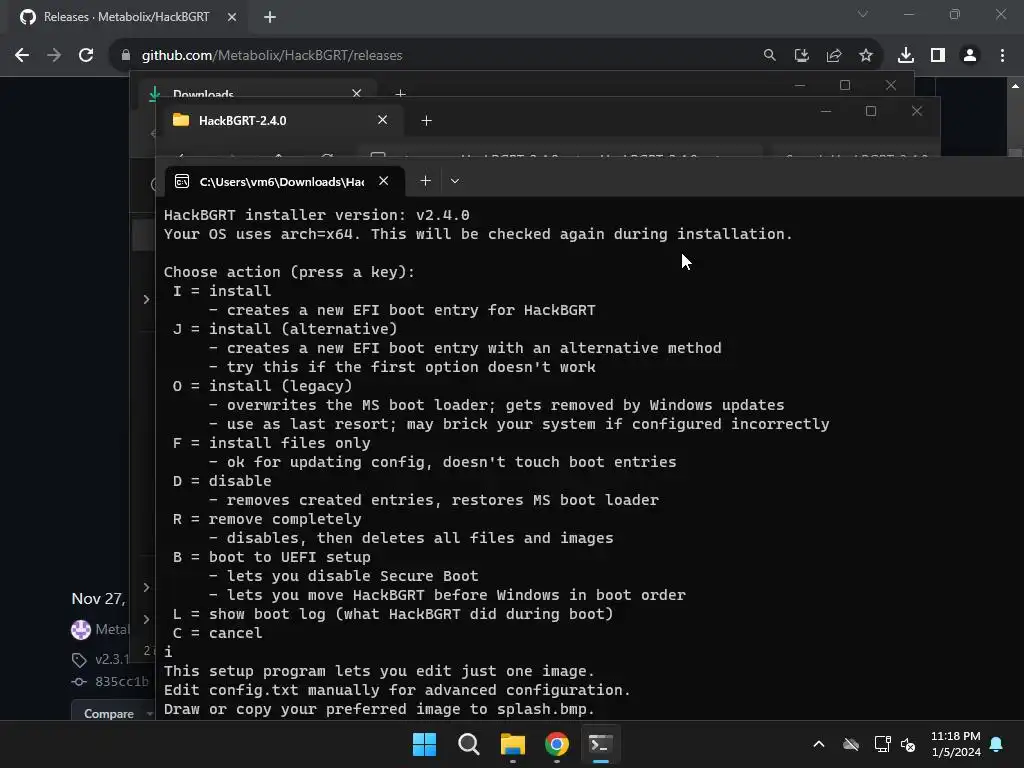The width and height of the screenshot is (1024, 768).
Task: Expand the lowest chevron in Explorer navigation pane
Action: point(146,619)
